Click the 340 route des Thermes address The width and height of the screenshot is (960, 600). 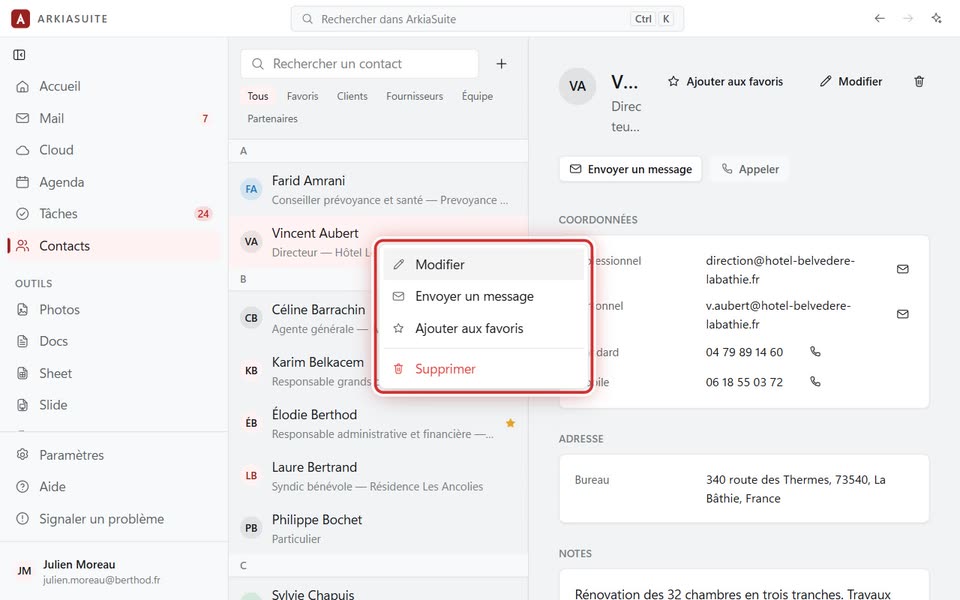pyautogui.click(x=795, y=489)
